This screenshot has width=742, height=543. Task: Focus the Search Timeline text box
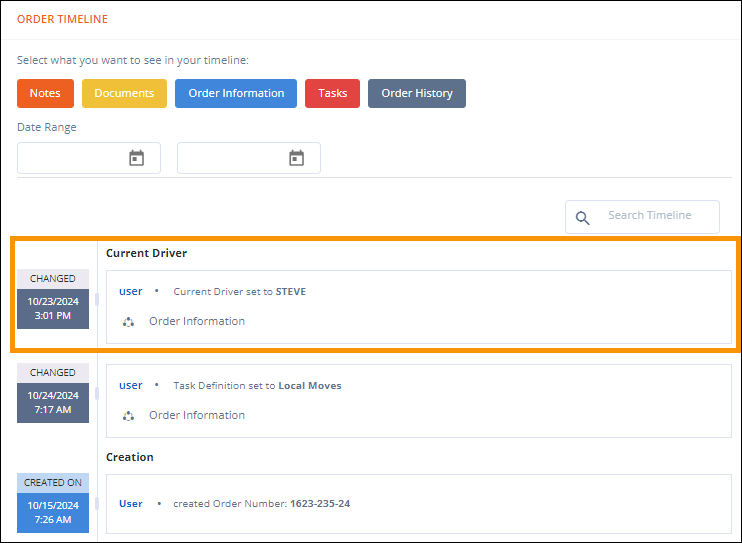[x=655, y=216]
